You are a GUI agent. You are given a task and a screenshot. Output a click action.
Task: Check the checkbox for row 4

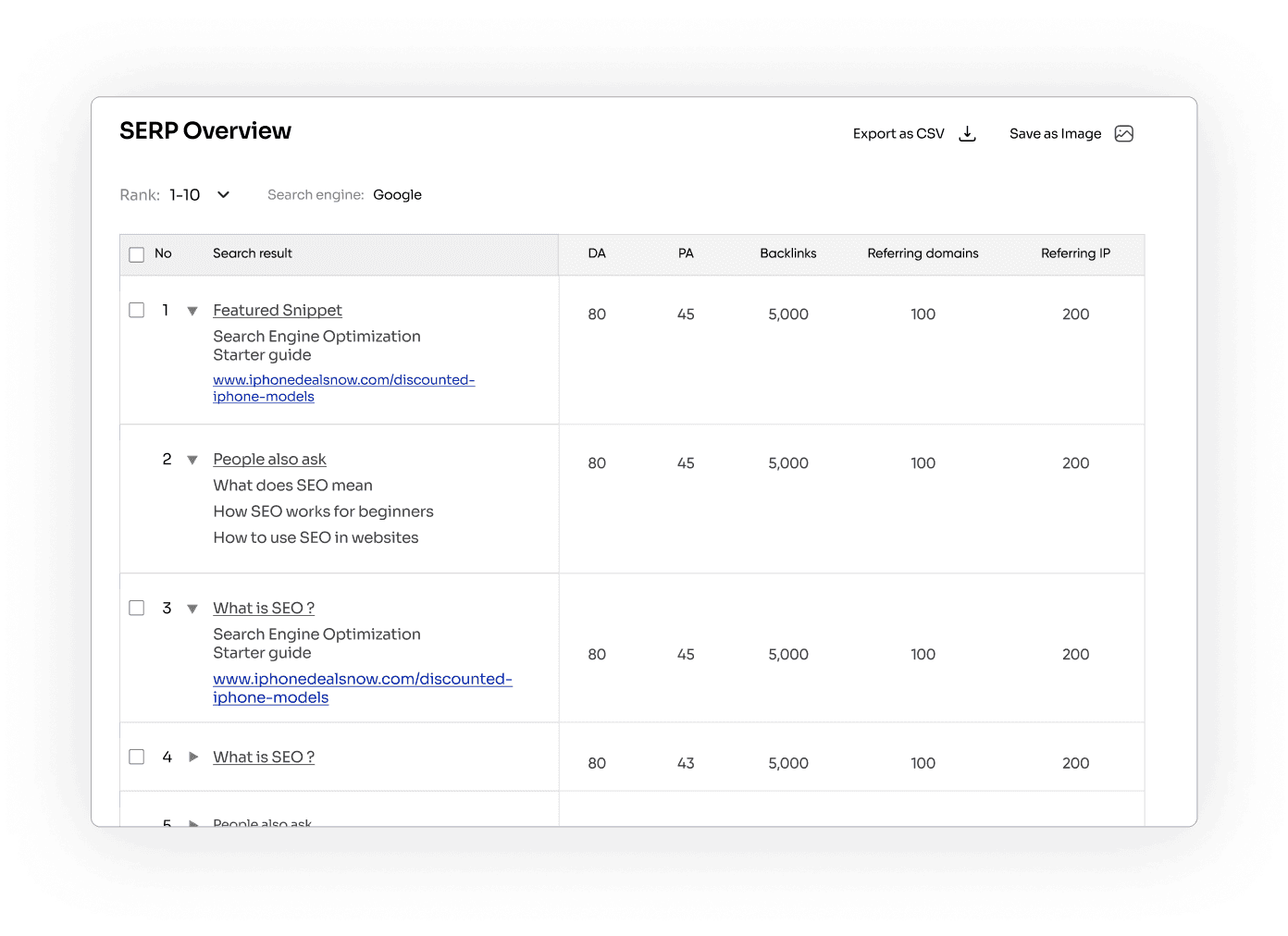136,757
